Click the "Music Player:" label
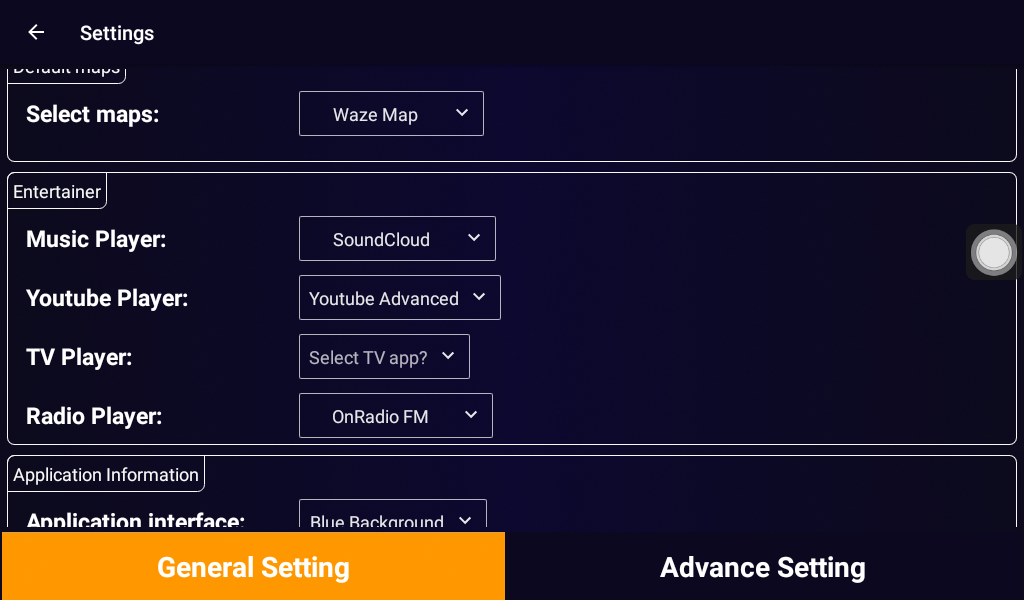Image resolution: width=1024 pixels, height=600 pixels. (96, 239)
